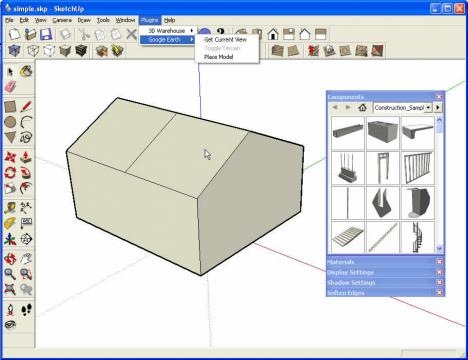Click the Erase X toolbar icon
The width and height of the screenshot is (468, 360).
pos(132,34)
